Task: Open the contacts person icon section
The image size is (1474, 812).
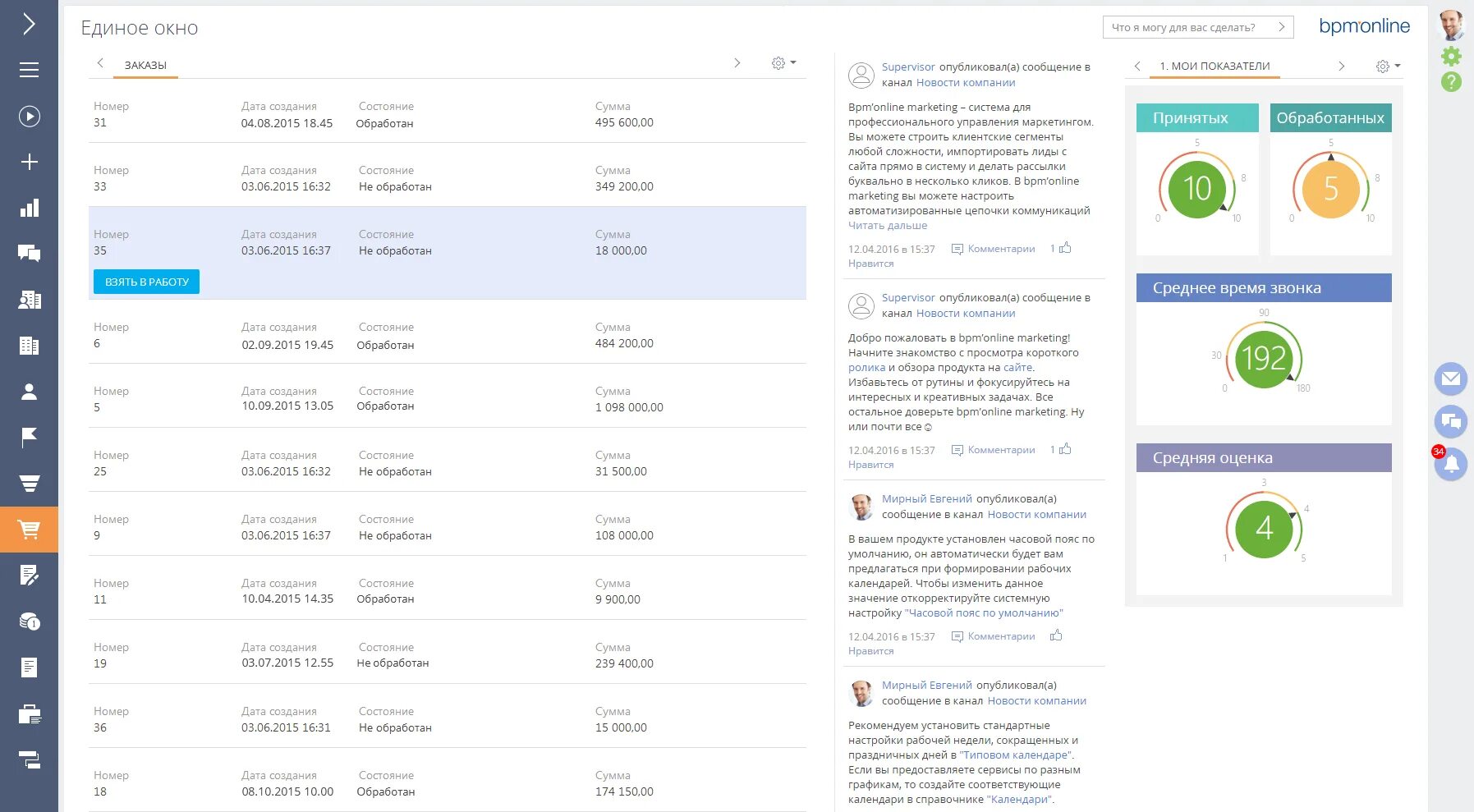Action: 29,392
